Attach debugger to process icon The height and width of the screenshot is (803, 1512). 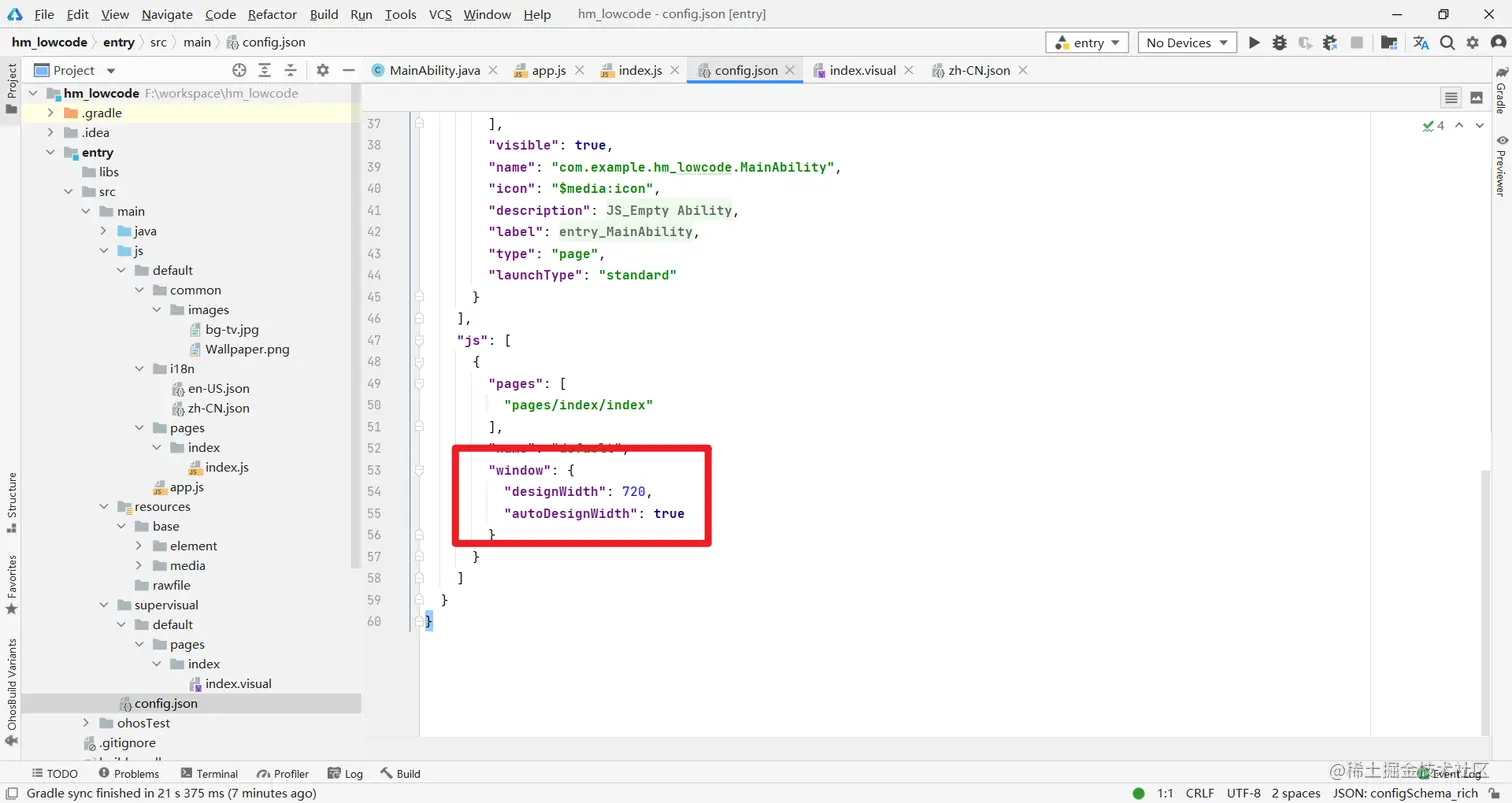(1330, 43)
